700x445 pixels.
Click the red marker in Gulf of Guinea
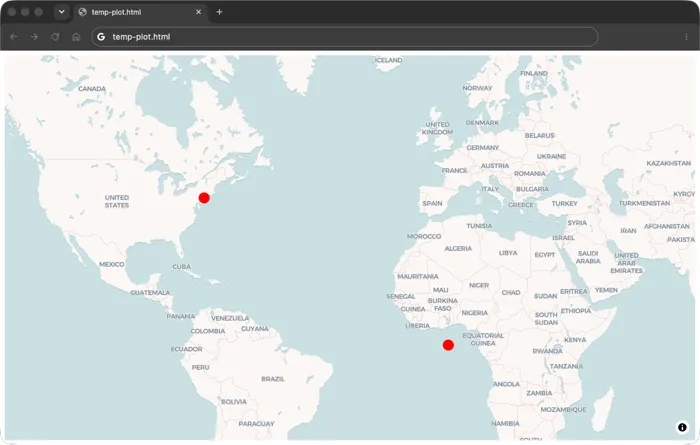[x=448, y=345]
